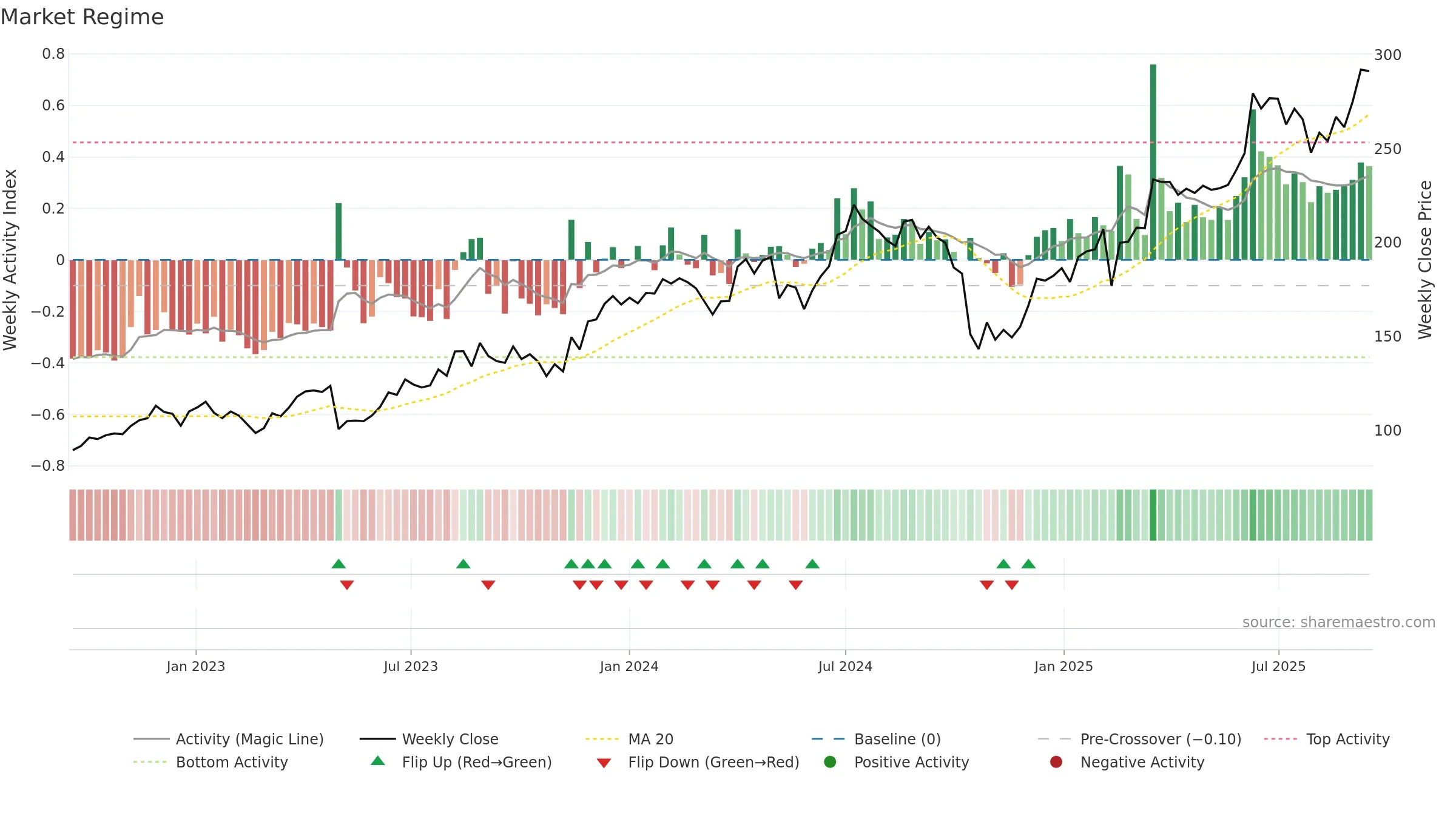
Task: Click the tallest green activity bar near 0.76
Action: click(1153, 162)
